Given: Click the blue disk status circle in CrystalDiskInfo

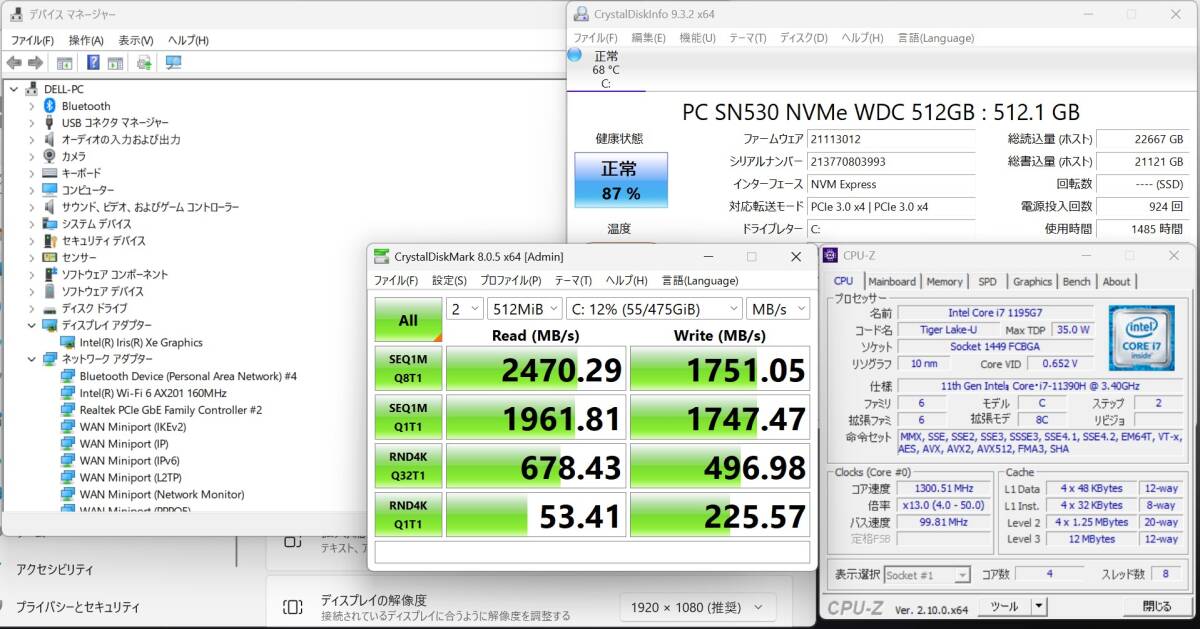Looking at the screenshot, I should (575, 56).
